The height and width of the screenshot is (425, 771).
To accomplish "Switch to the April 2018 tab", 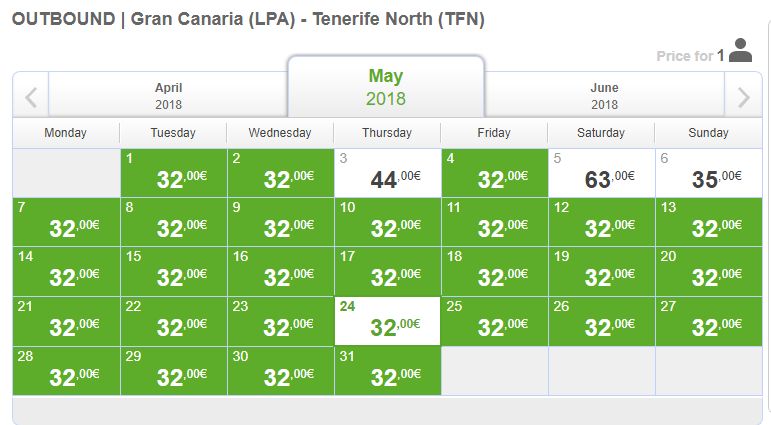I will tap(168, 95).
